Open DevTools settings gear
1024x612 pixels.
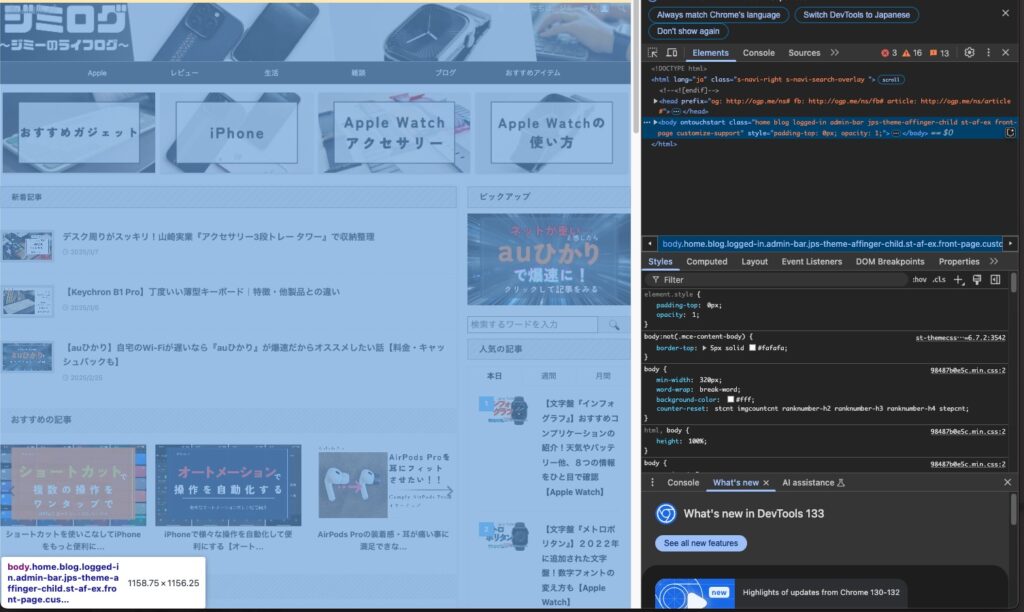coord(969,53)
